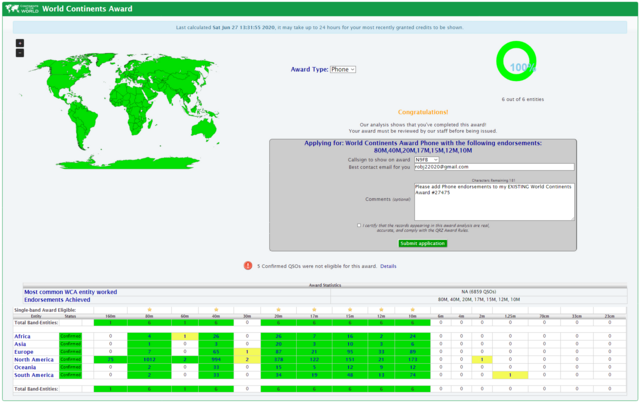Image resolution: width=640 pixels, height=402 pixels.
Task: Click the last calculated notice banner
Action: 320,27
